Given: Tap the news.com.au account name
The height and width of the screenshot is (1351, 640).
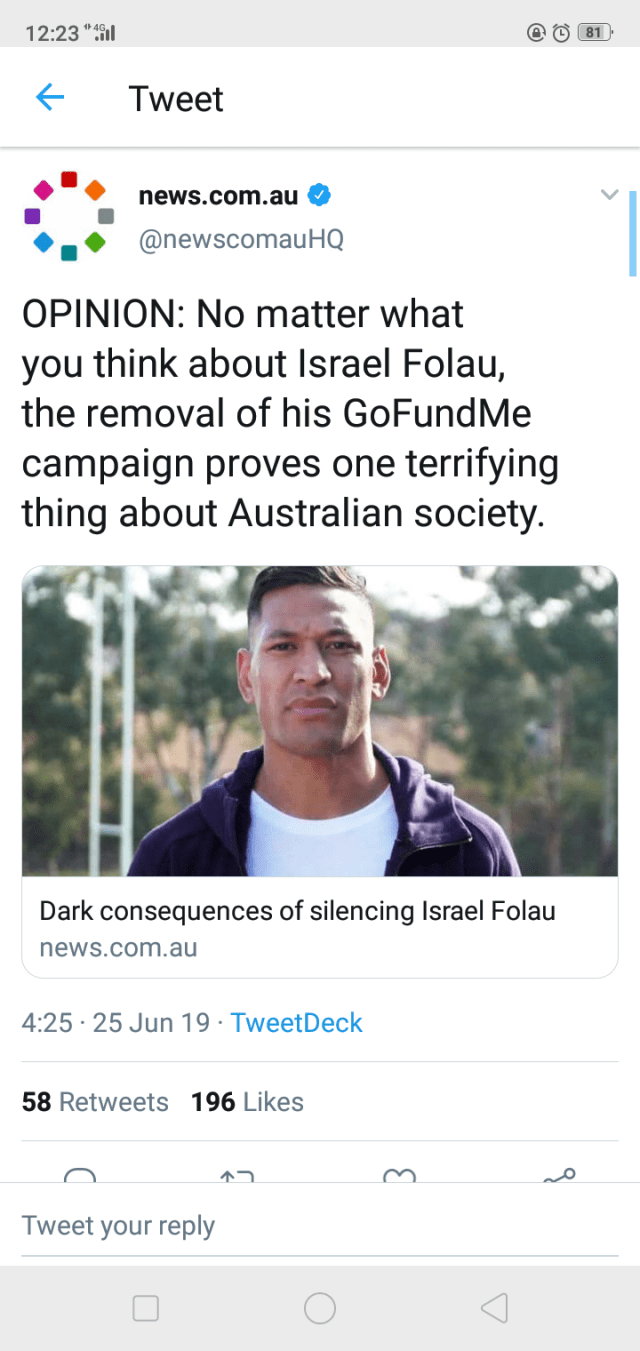Looking at the screenshot, I should coord(218,195).
